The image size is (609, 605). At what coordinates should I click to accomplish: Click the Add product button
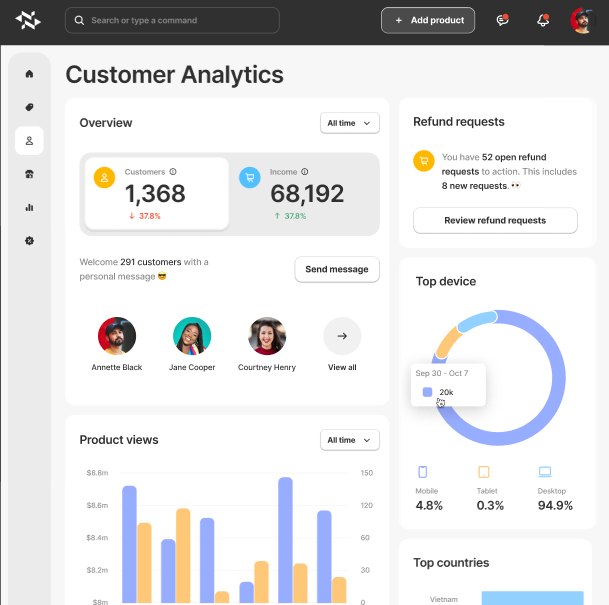pyautogui.click(x=428, y=20)
